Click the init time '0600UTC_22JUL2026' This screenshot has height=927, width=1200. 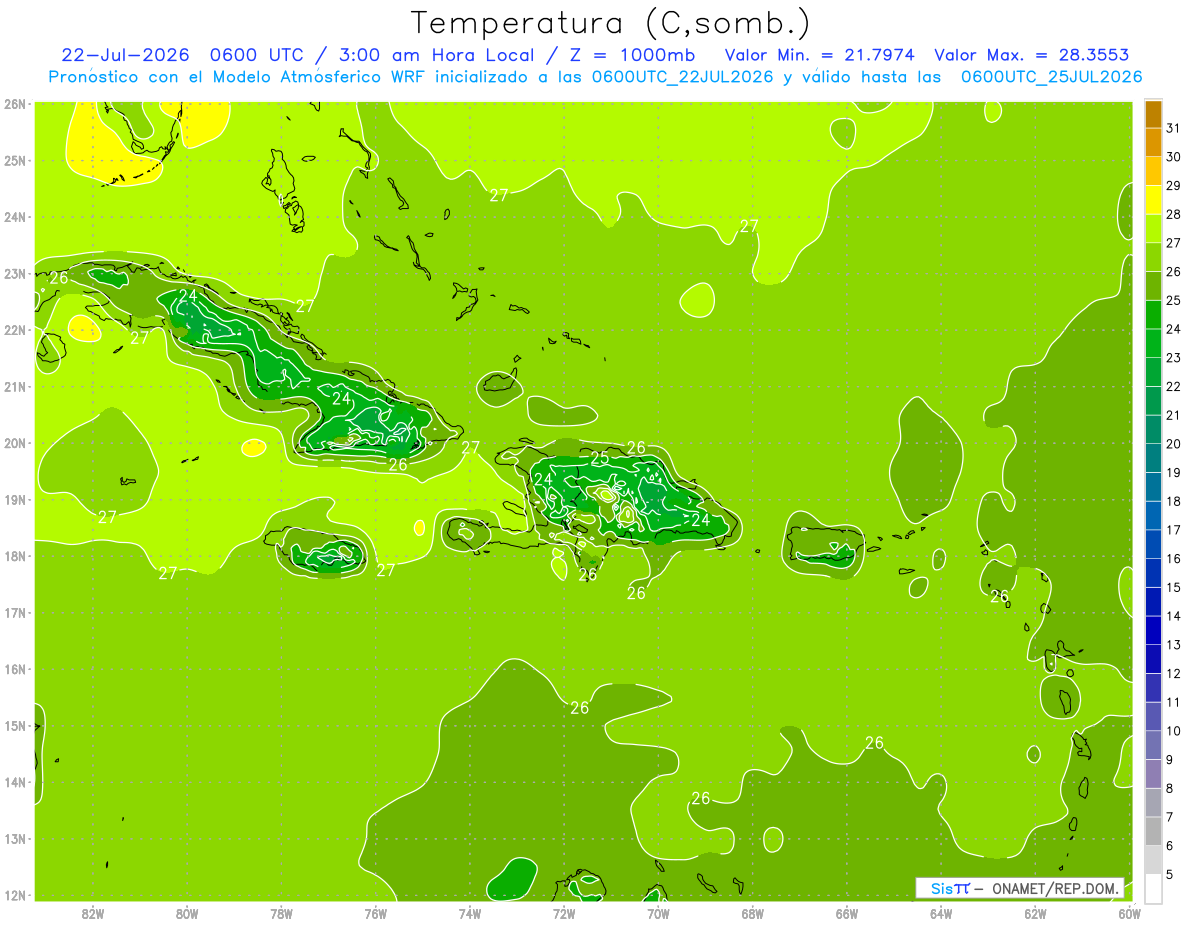click(x=682, y=77)
